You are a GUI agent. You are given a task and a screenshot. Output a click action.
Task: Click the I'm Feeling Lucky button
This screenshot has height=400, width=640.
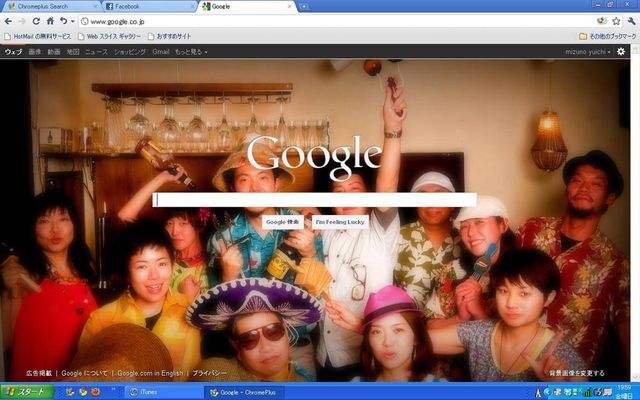pos(340,222)
